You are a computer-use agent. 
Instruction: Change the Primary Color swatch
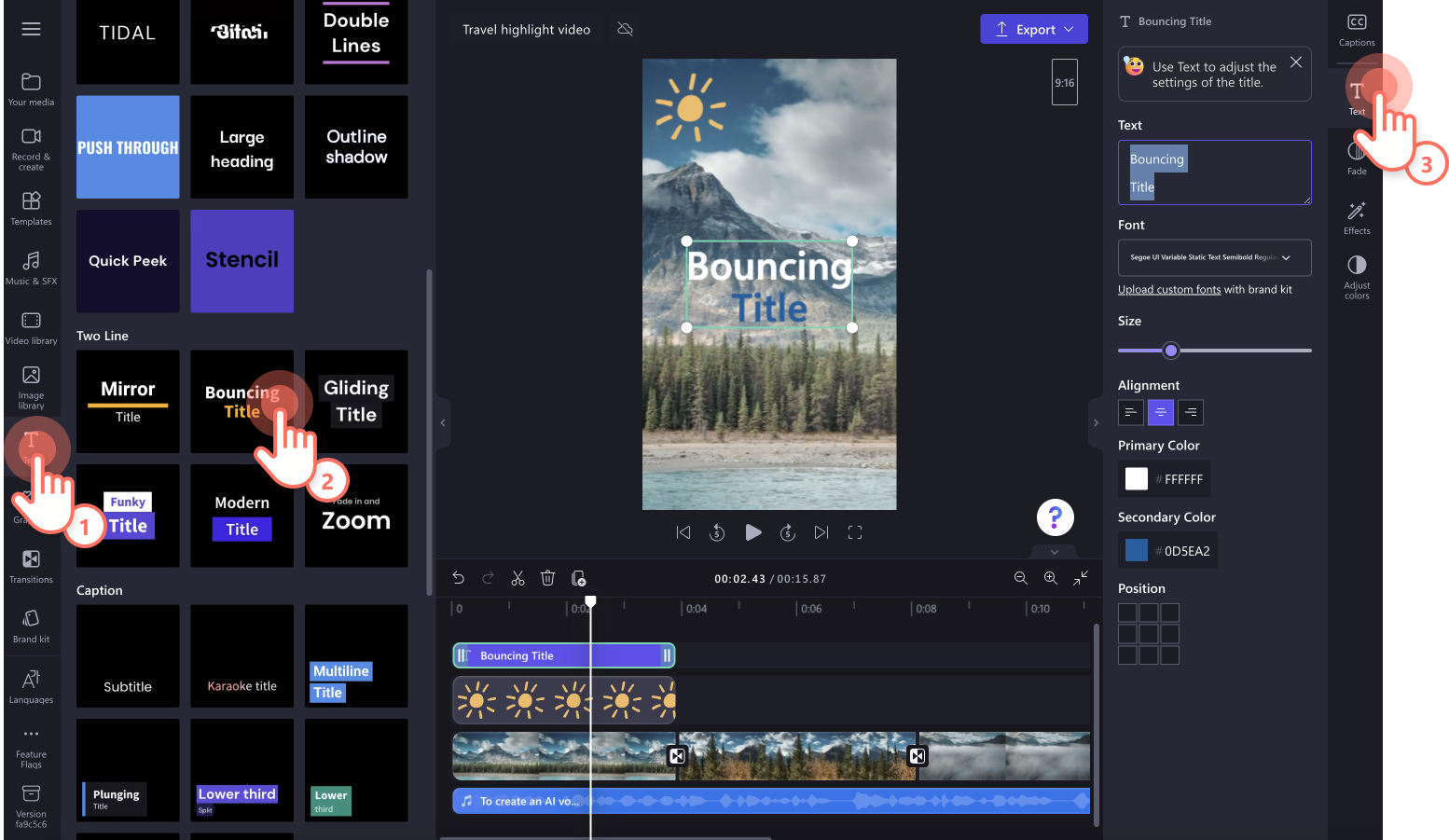click(x=1136, y=478)
